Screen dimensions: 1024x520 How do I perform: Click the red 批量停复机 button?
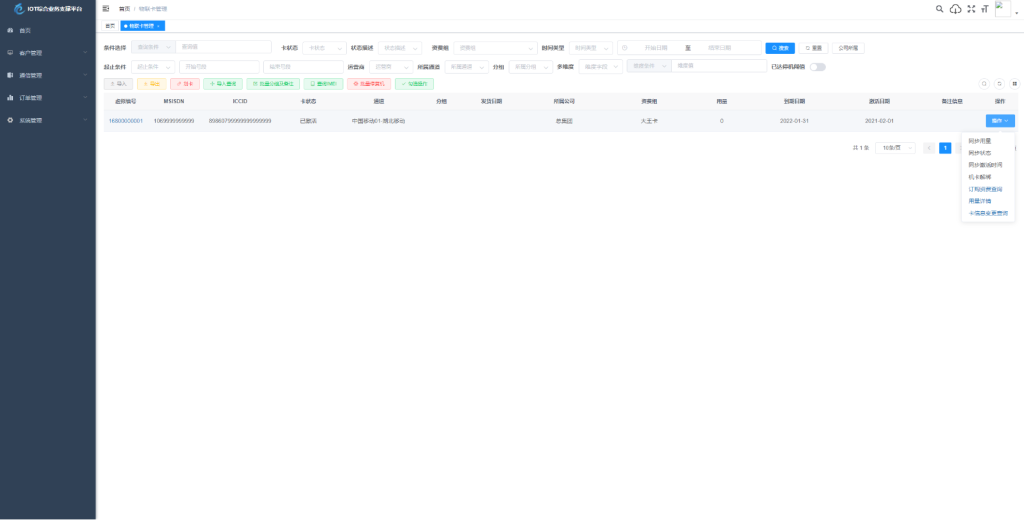pos(369,84)
